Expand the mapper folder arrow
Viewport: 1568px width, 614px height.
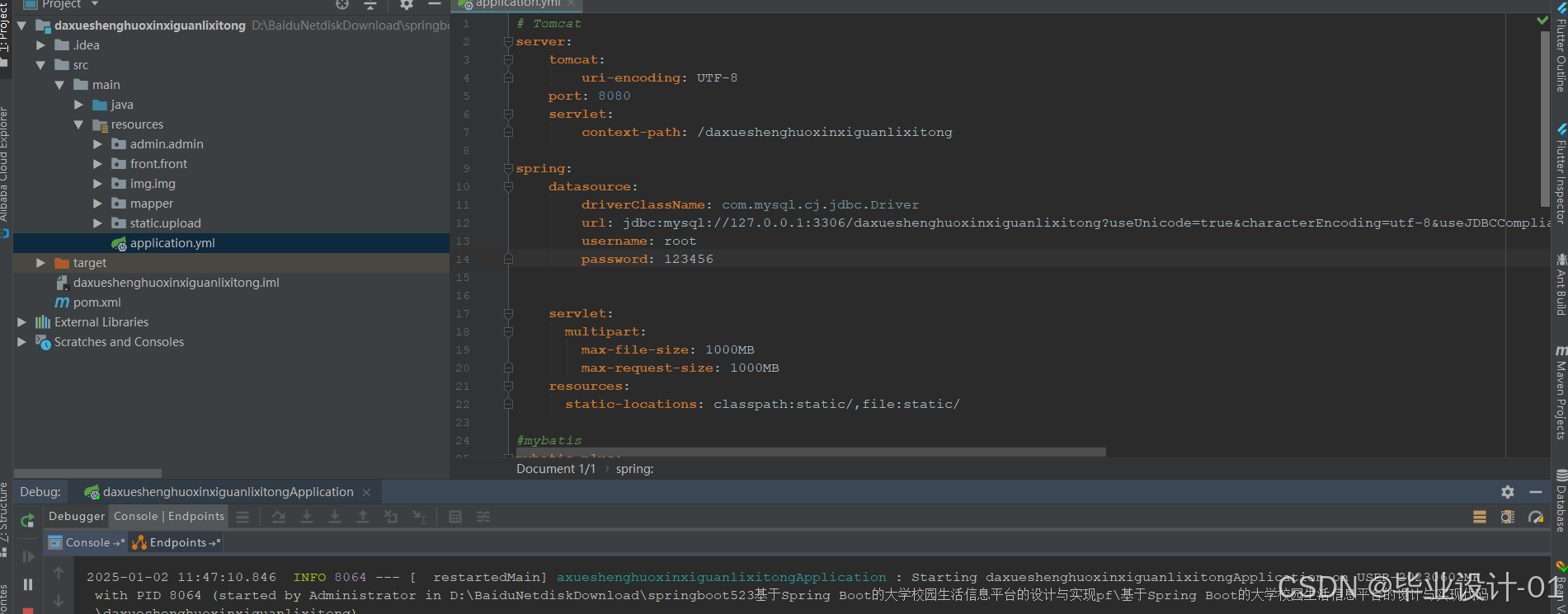pyautogui.click(x=97, y=204)
